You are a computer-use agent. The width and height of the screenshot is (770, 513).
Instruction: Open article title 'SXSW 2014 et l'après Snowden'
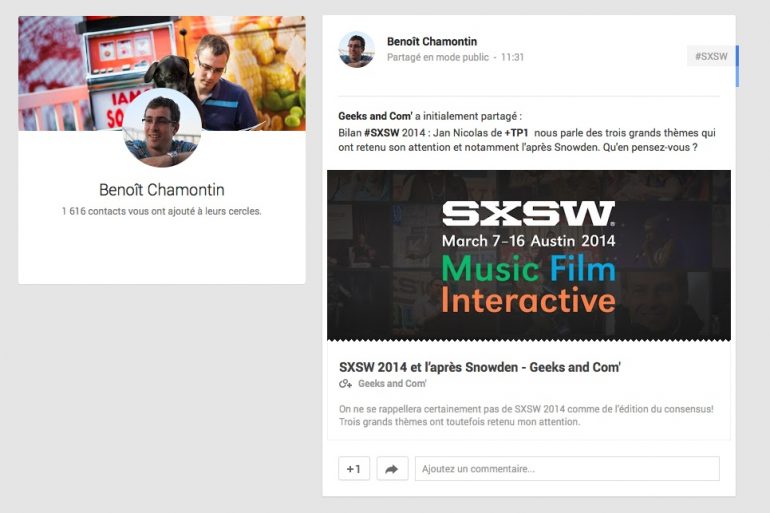(479, 367)
